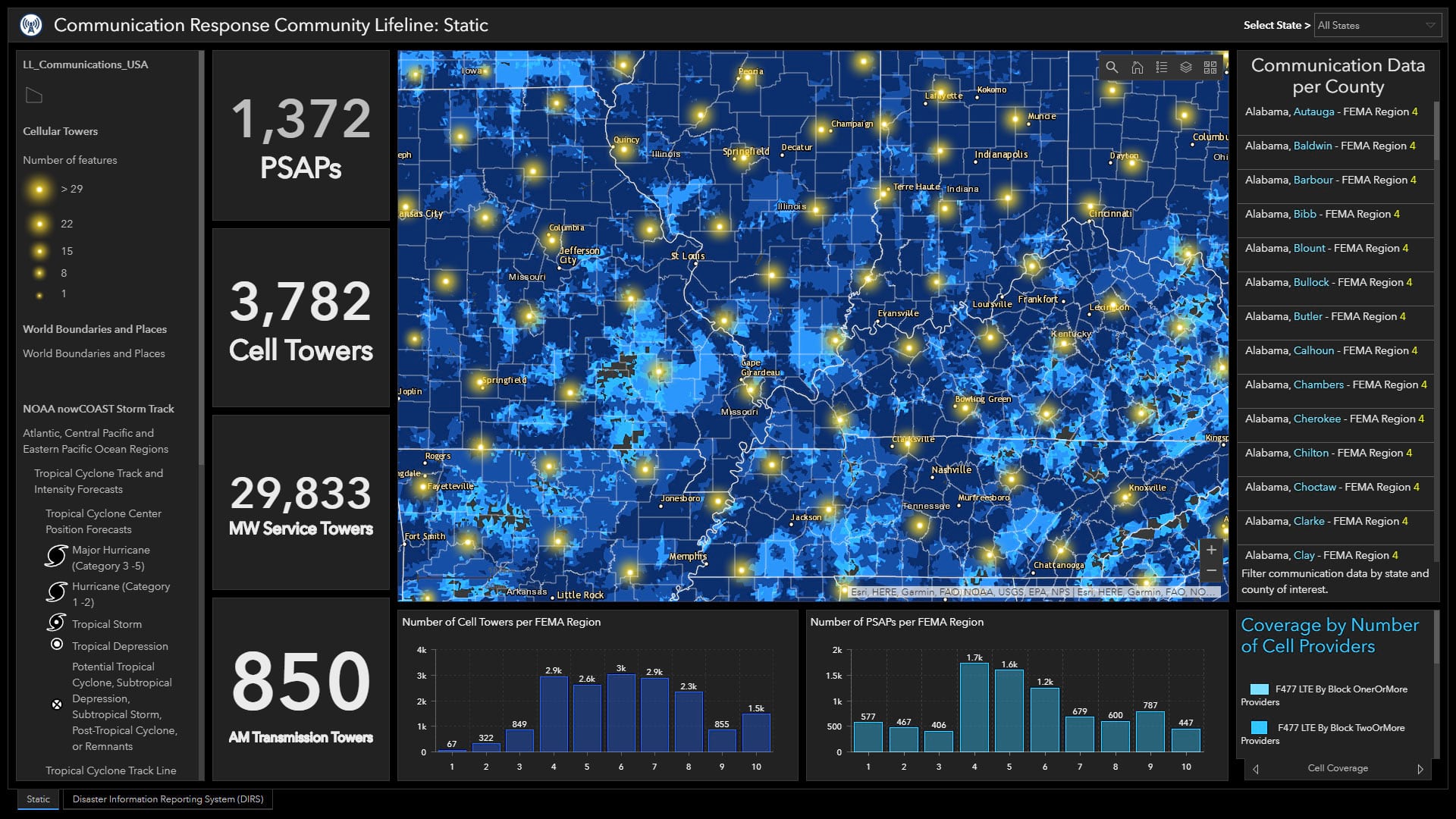Open the map legend list icon
Image resolution: width=1456 pixels, height=819 pixels.
1161,67
